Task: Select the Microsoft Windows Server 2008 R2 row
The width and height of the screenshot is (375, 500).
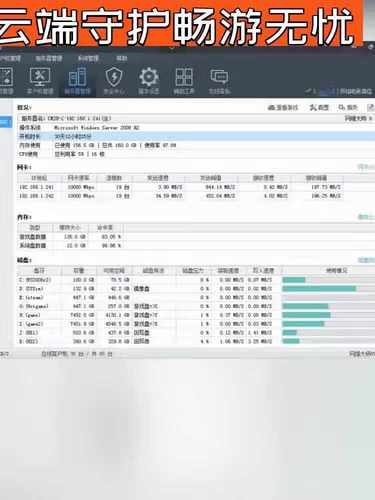Action: click(x=196, y=128)
